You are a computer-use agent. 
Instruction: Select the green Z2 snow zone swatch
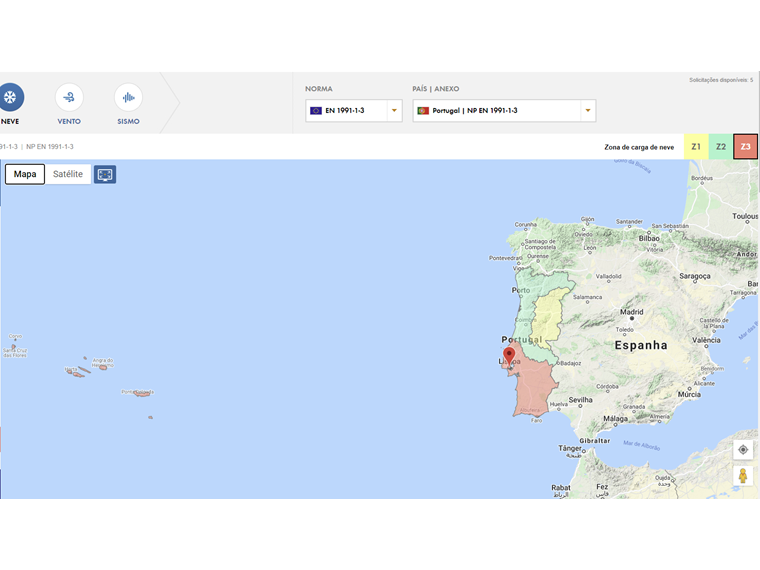721,146
